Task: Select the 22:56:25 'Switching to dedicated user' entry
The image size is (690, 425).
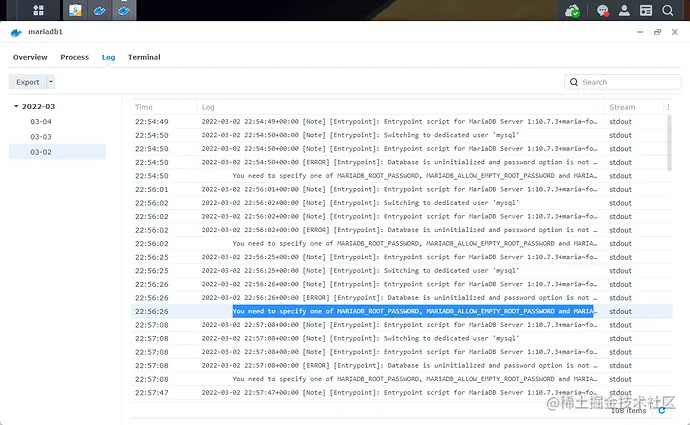Action: (401, 271)
